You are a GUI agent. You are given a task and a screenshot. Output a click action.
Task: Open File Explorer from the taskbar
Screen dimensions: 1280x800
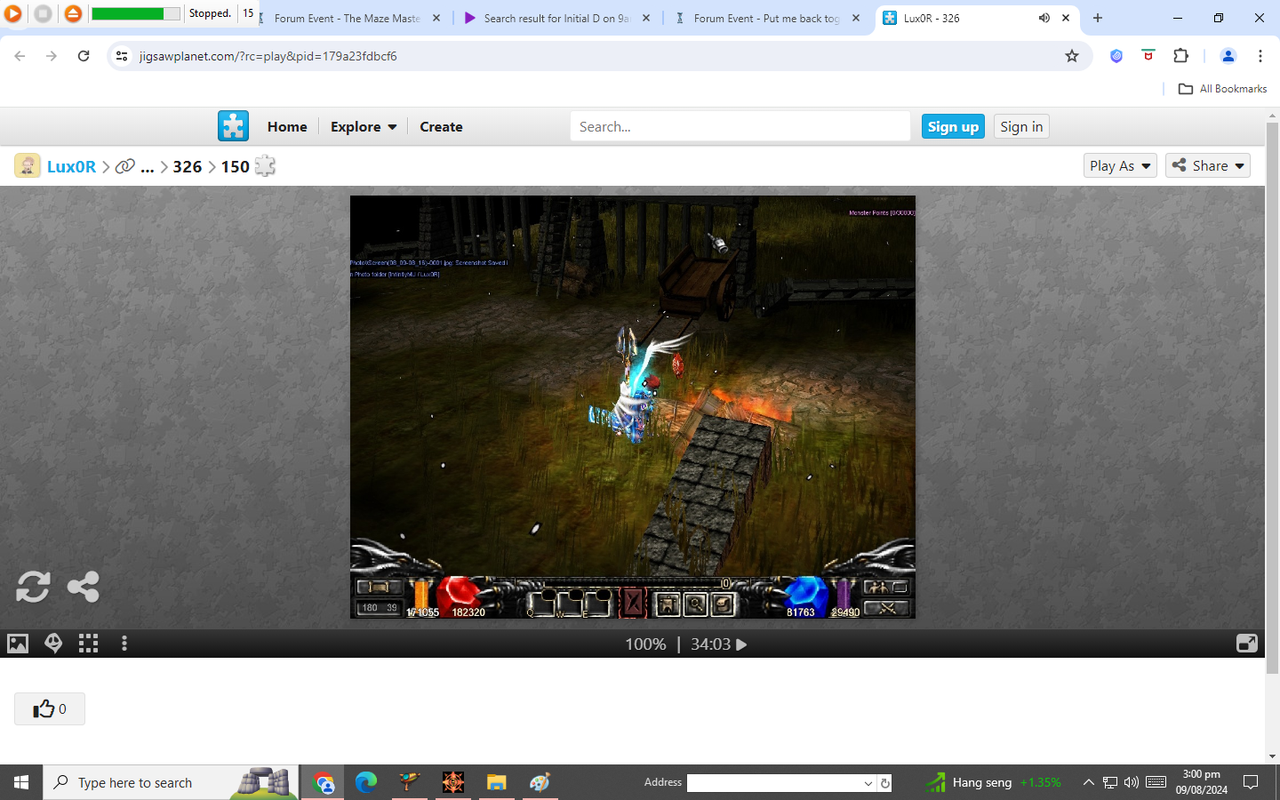pyautogui.click(x=497, y=782)
